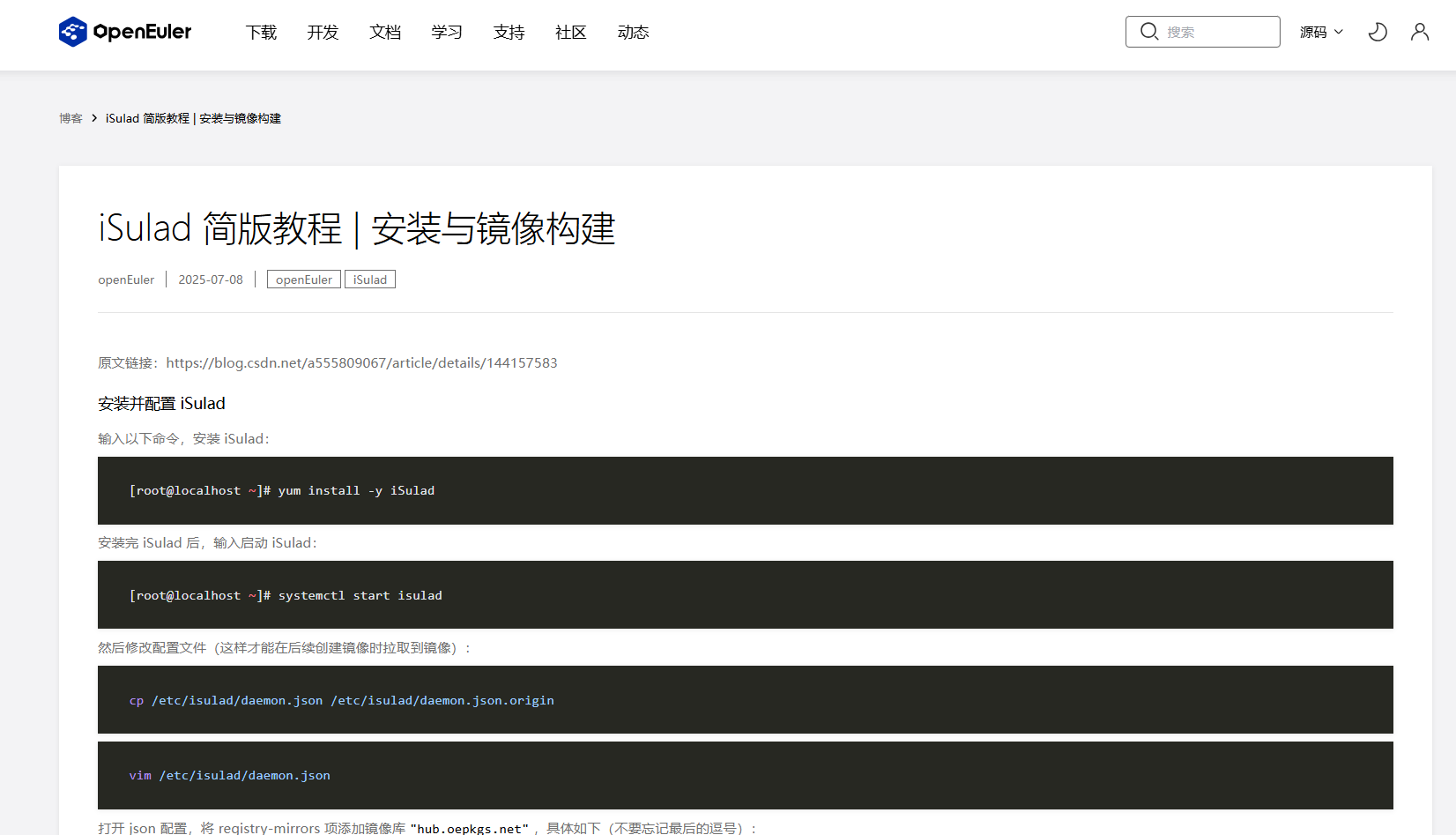Click the search magnifier icon
1456x835 pixels.
[x=1149, y=32]
